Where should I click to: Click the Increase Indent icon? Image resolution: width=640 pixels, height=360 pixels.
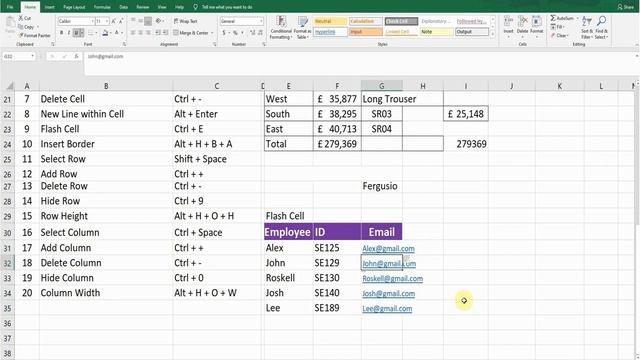coord(165,33)
